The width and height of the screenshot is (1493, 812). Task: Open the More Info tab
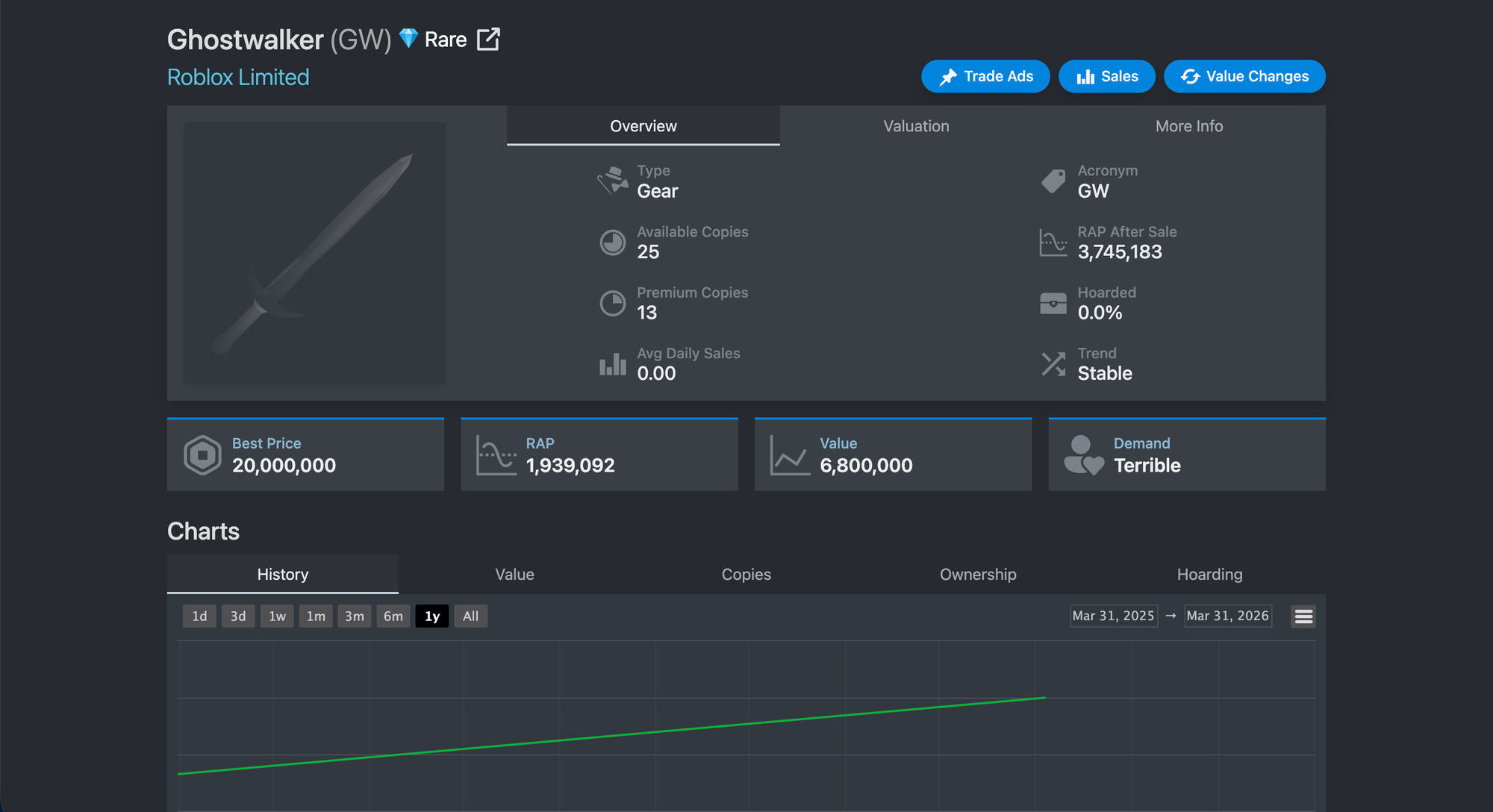click(1189, 126)
